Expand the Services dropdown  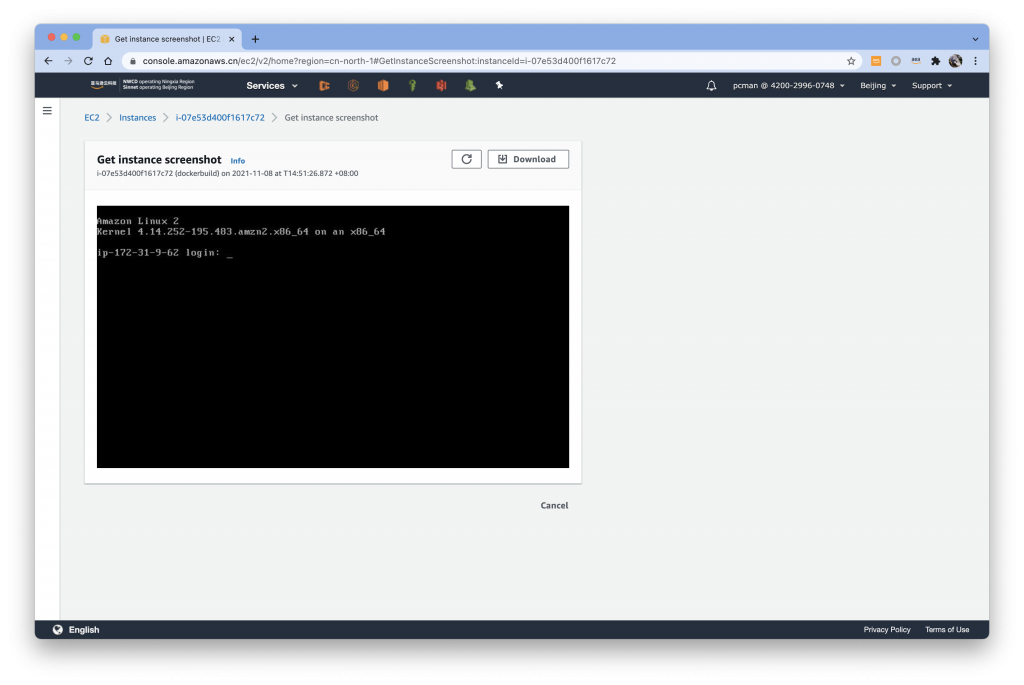pos(272,86)
